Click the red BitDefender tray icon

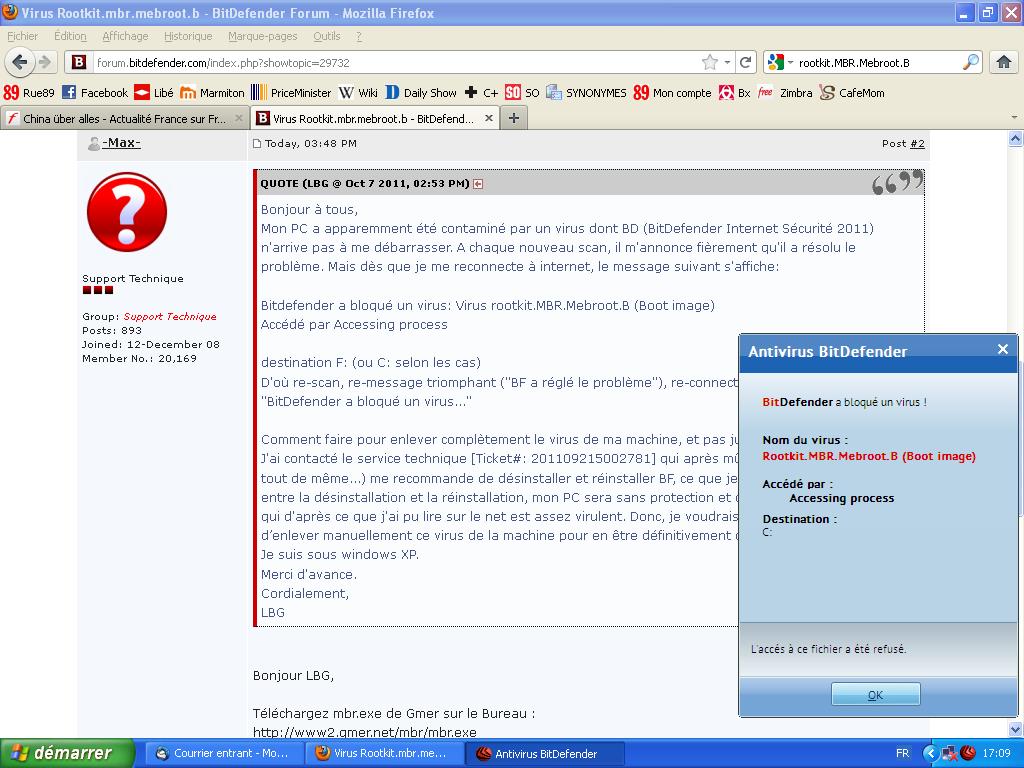pyautogui.click(x=968, y=753)
